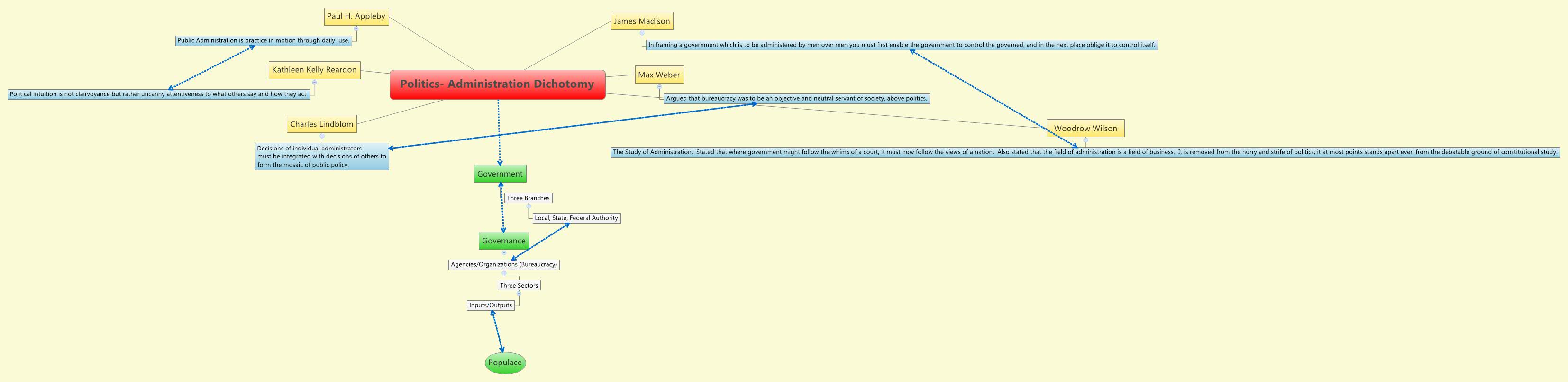Click the green Government node
Screen dimensions: 1568x382
pyautogui.click(x=500, y=174)
